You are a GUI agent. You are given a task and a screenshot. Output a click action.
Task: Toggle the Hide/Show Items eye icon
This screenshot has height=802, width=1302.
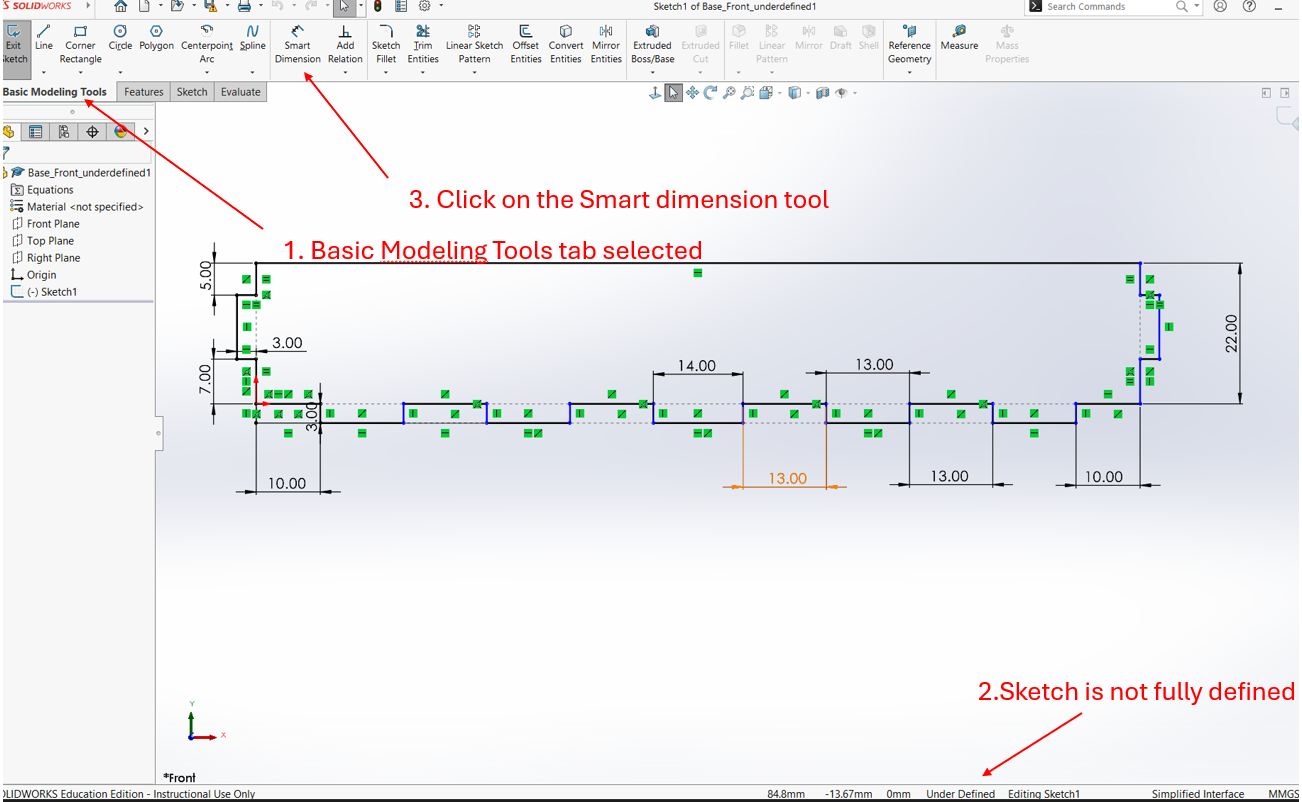[842, 93]
